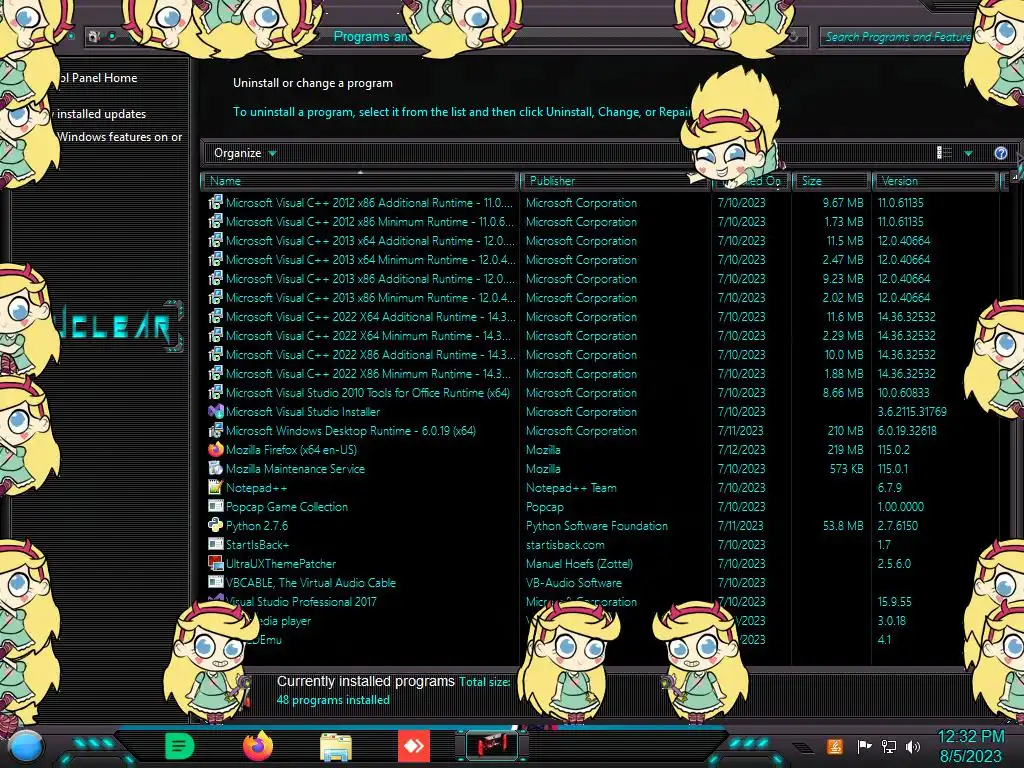The width and height of the screenshot is (1024, 768).
Task: Open the green chat app on taskbar
Action: pos(179,746)
